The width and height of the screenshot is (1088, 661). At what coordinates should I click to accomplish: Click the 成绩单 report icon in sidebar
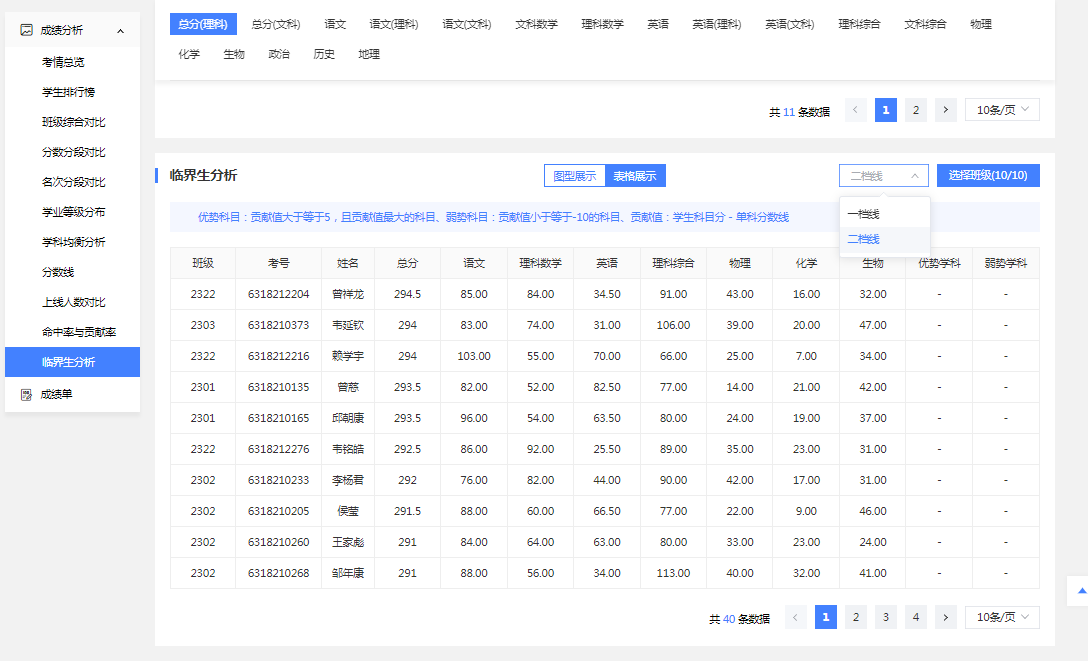pyautogui.click(x=27, y=394)
